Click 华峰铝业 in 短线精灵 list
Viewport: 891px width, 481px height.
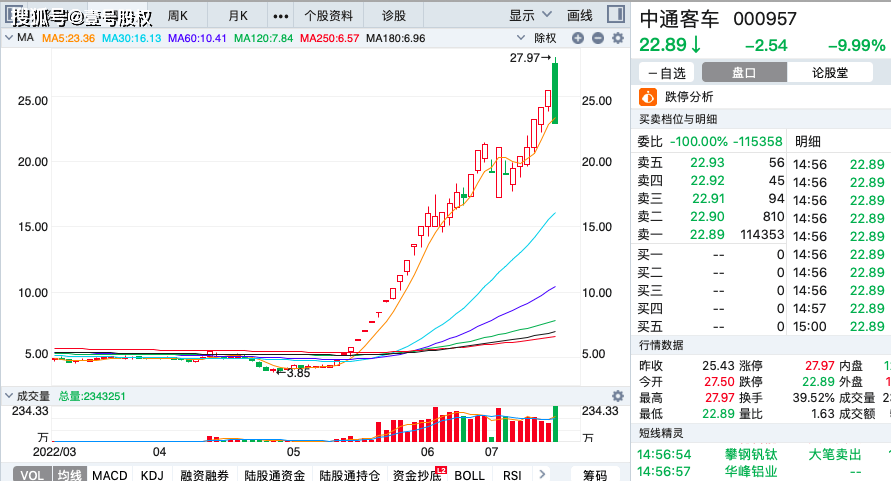tap(751, 471)
